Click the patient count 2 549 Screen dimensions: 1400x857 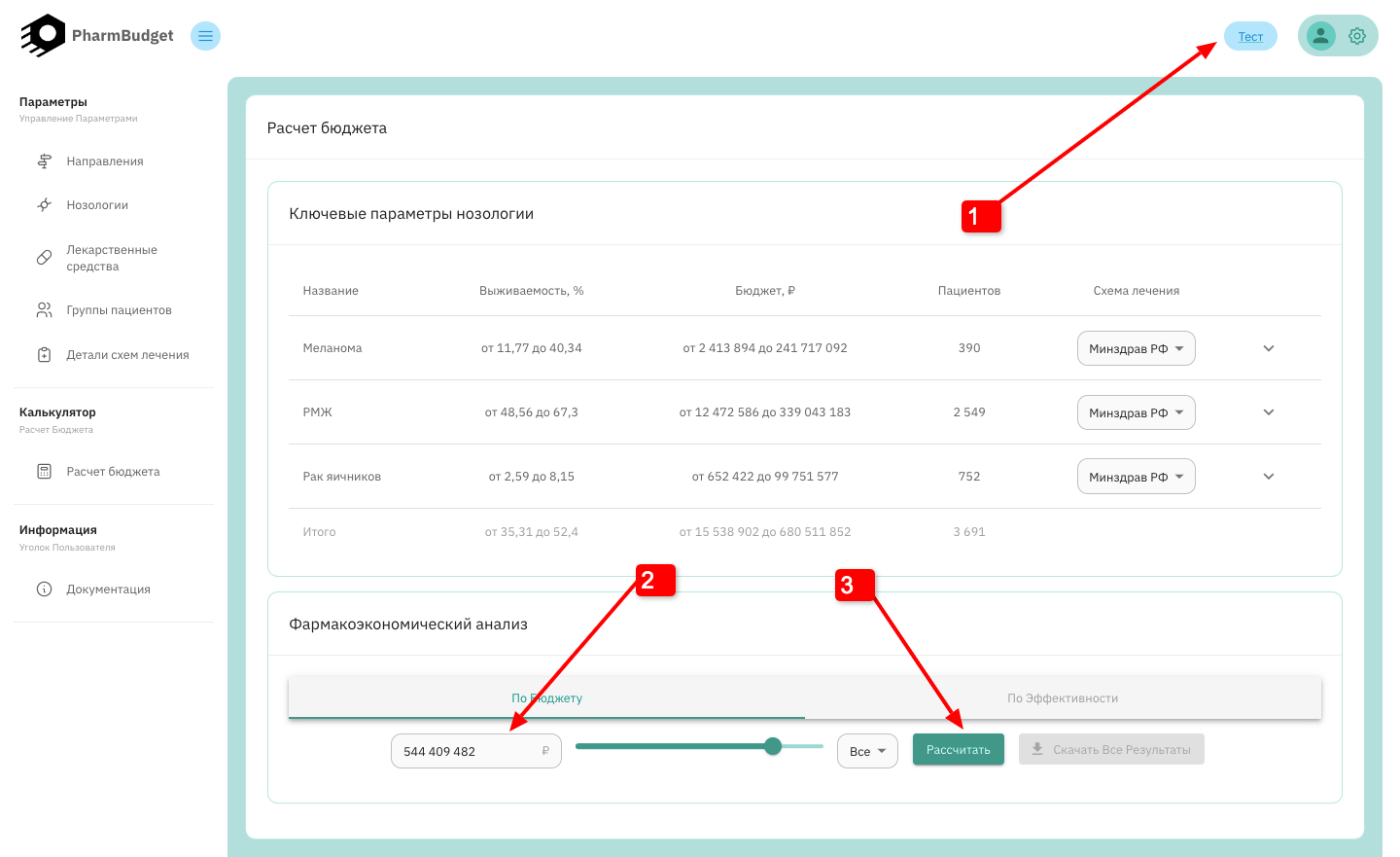click(969, 412)
